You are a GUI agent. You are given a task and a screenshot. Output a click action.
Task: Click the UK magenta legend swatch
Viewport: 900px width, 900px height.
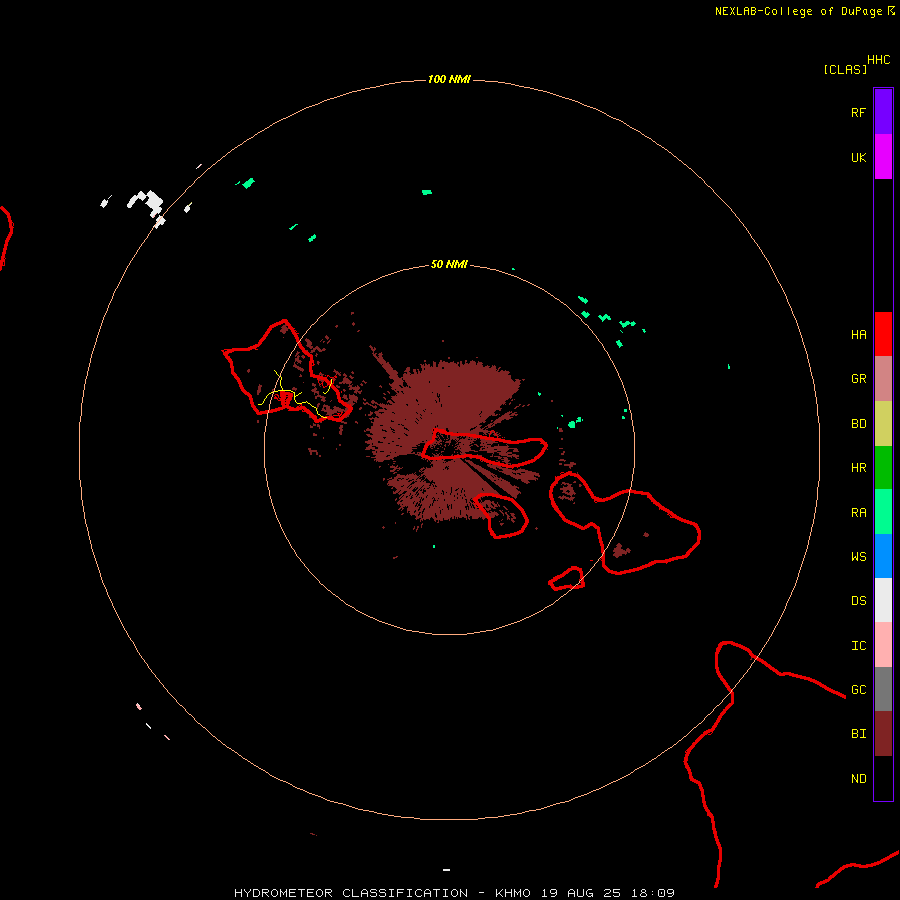pyautogui.click(x=883, y=157)
